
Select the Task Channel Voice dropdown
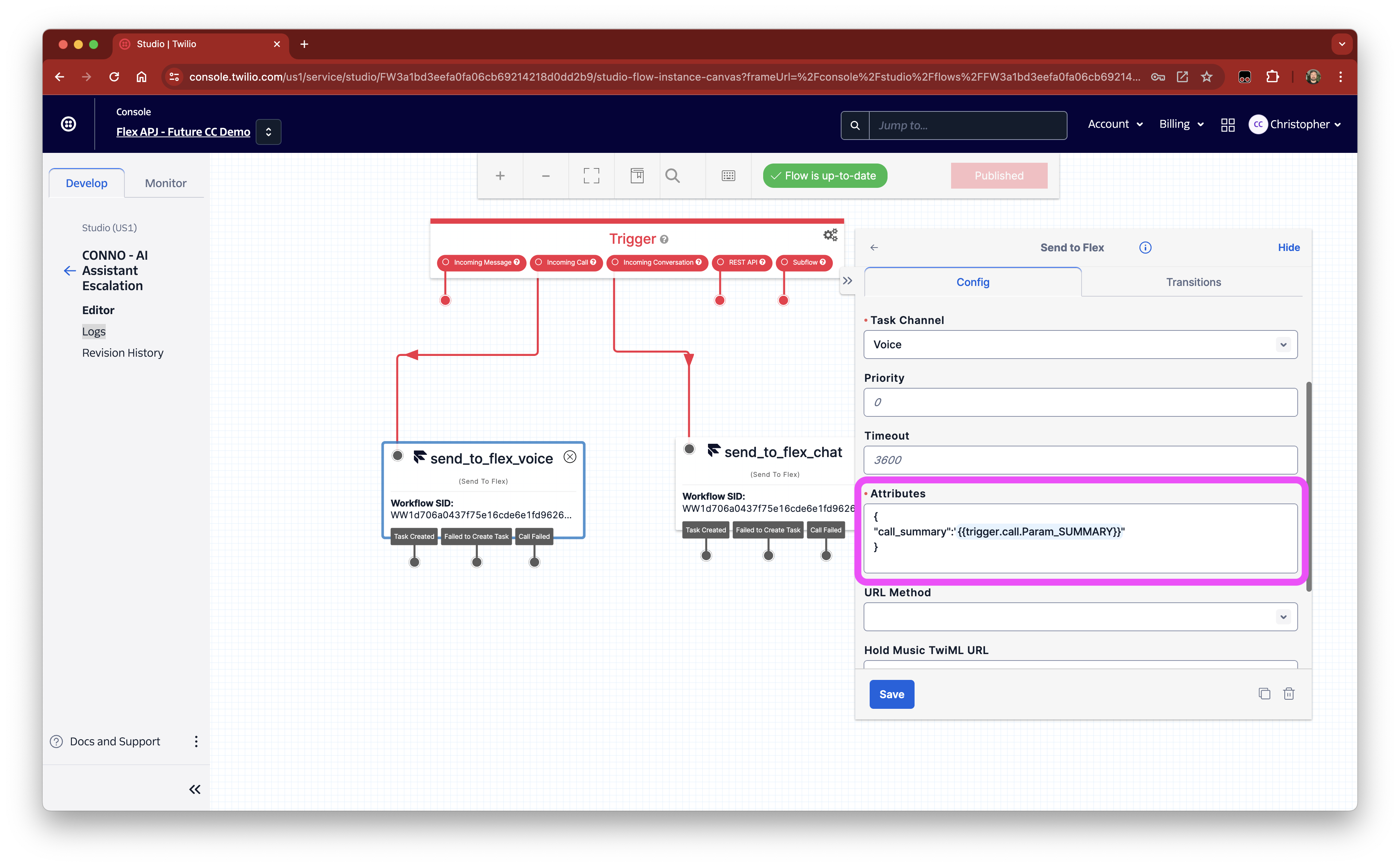coord(1080,344)
